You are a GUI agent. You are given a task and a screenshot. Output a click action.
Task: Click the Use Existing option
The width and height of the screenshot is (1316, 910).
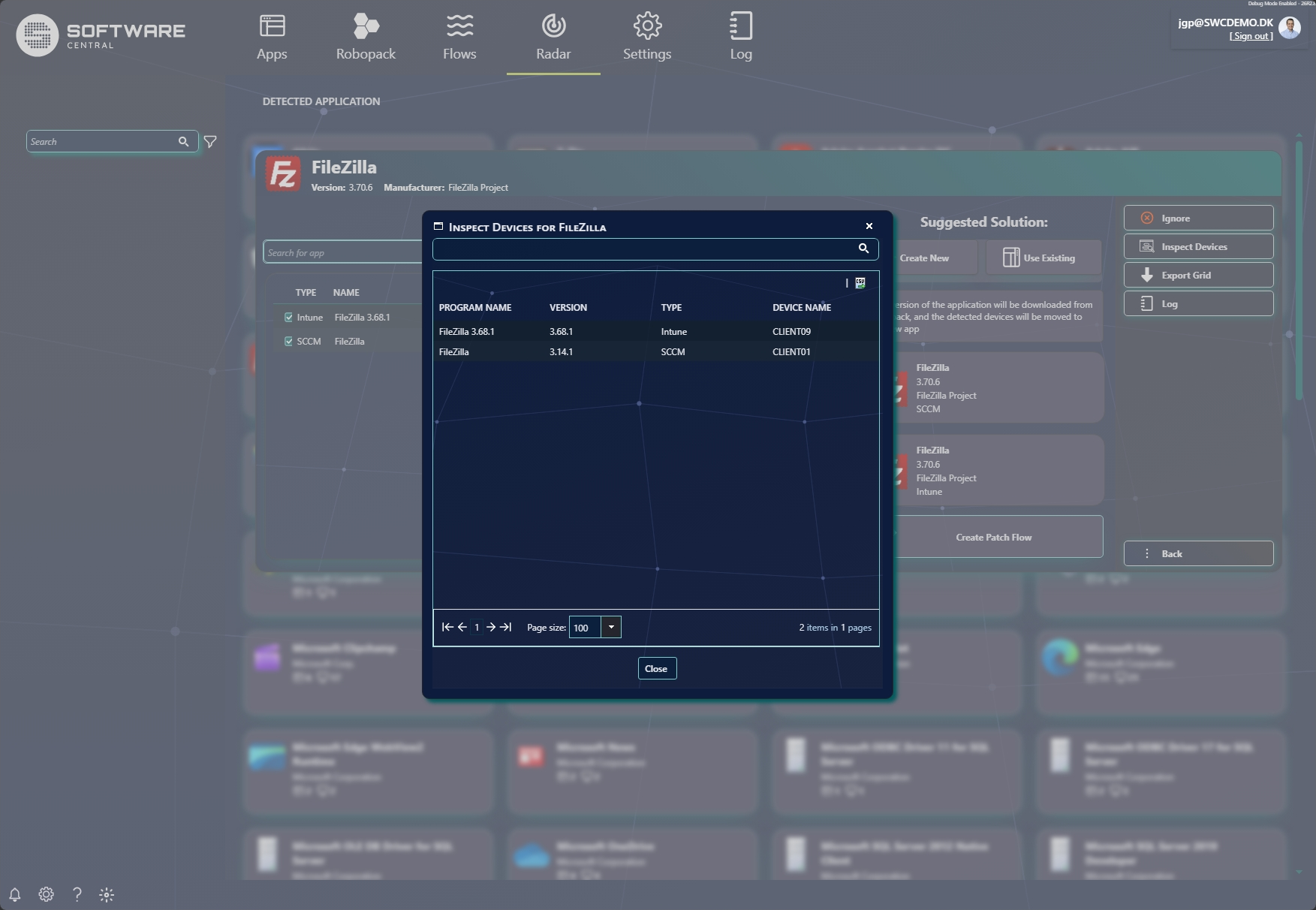click(1043, 258)
